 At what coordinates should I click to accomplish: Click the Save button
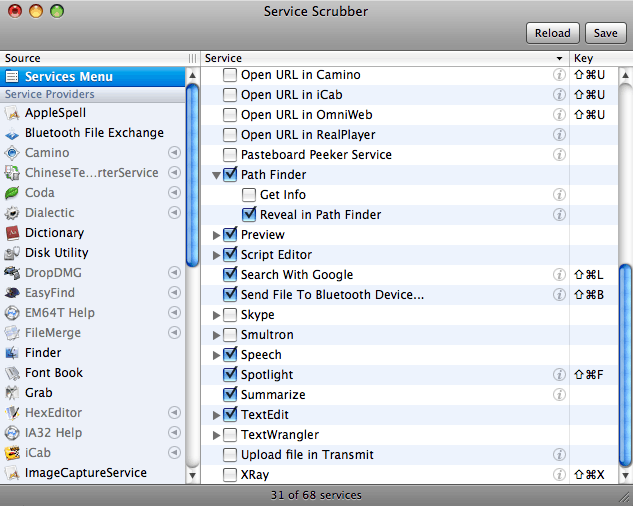(605, 33)
